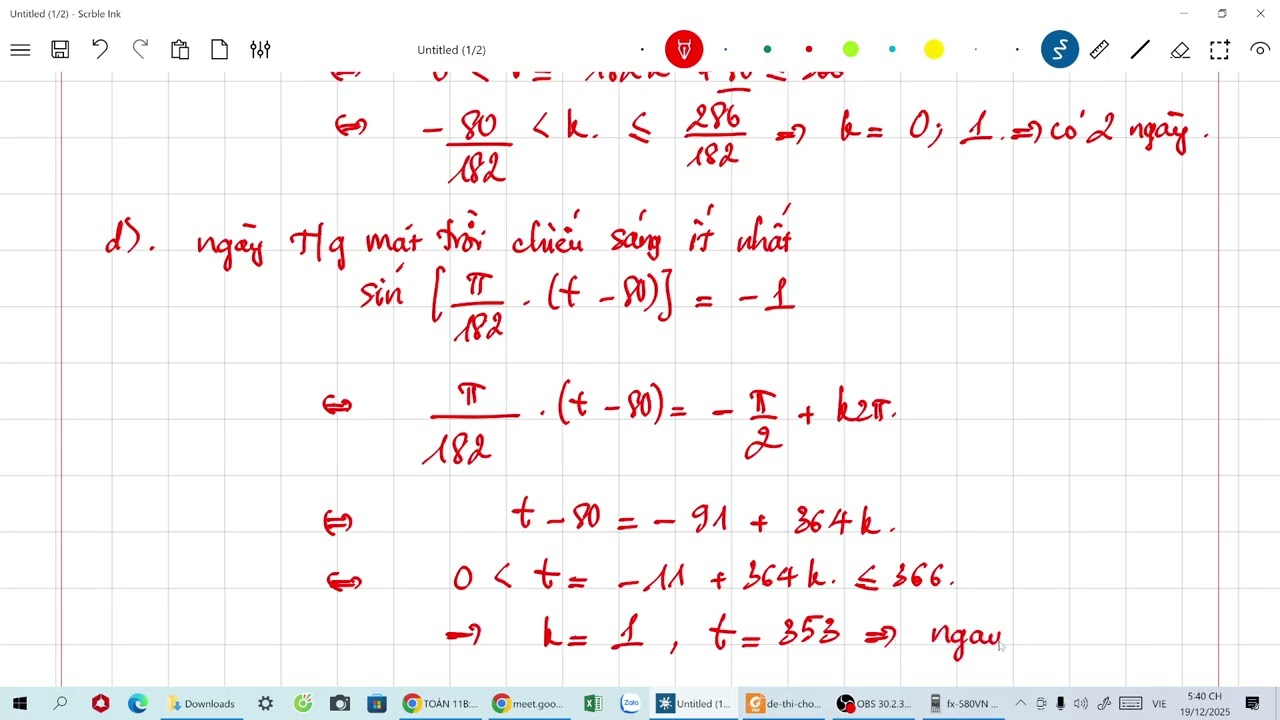Screen dimensions: 1280x720
Task: Open the hamburger menu in Scrble Ink
Action: (x=20, y=49)
